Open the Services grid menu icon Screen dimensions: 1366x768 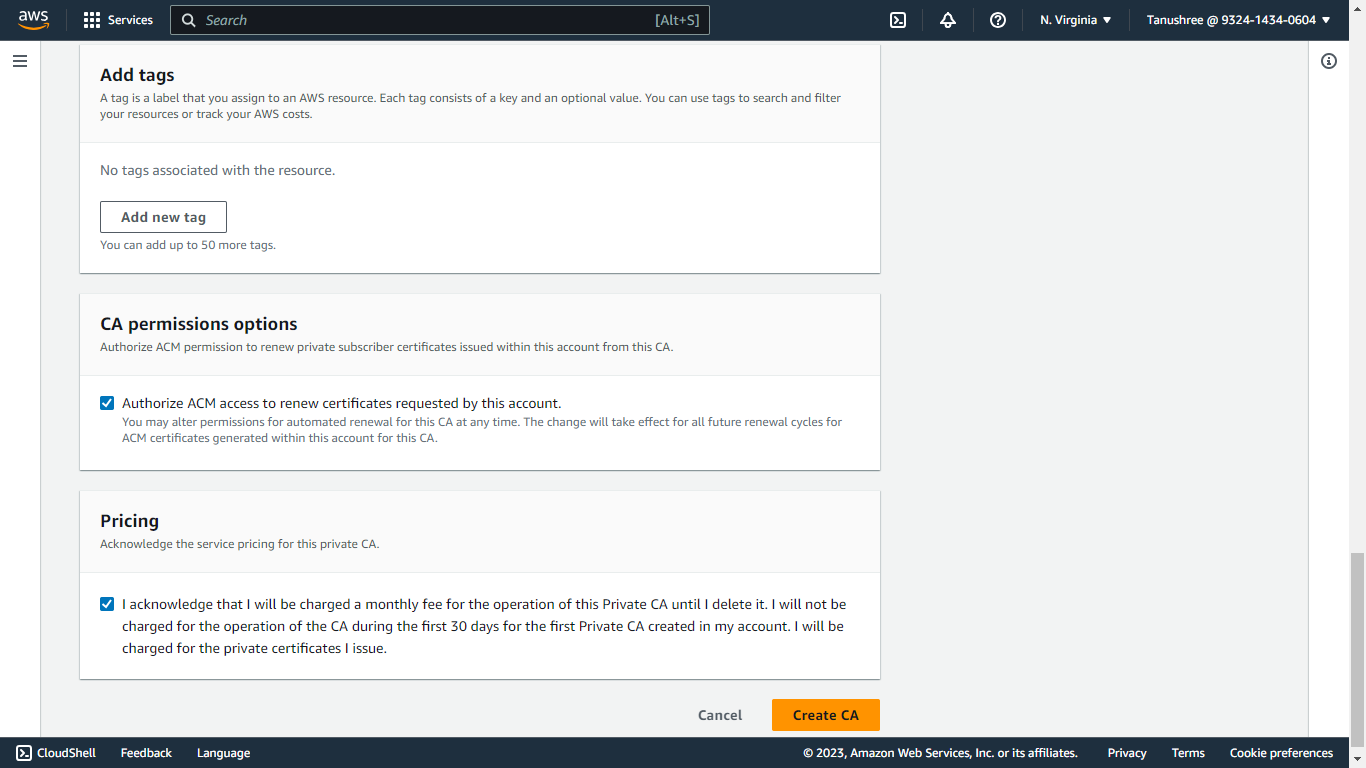[x=92, y=20]
